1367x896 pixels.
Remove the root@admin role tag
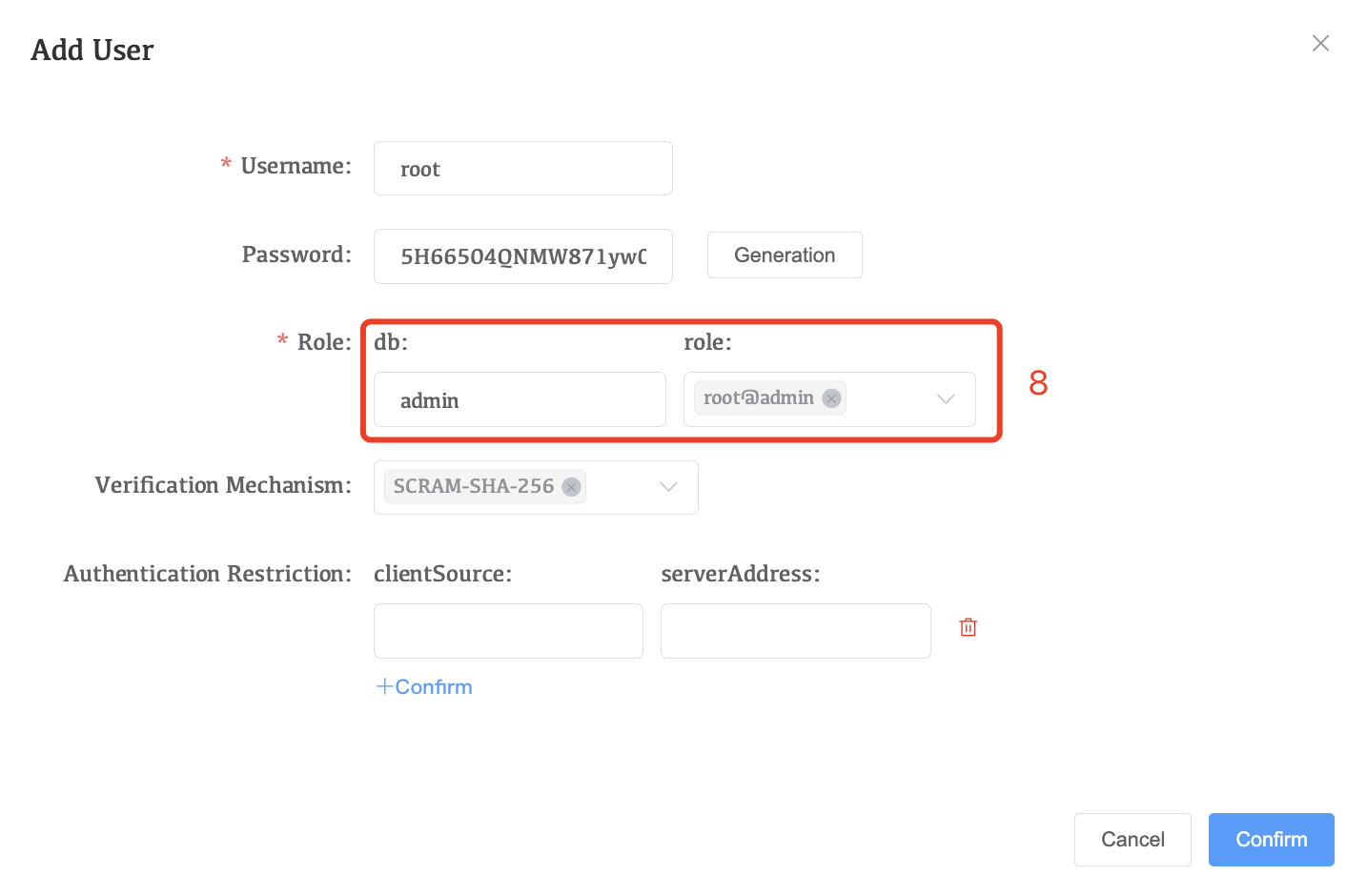[831, 398]
